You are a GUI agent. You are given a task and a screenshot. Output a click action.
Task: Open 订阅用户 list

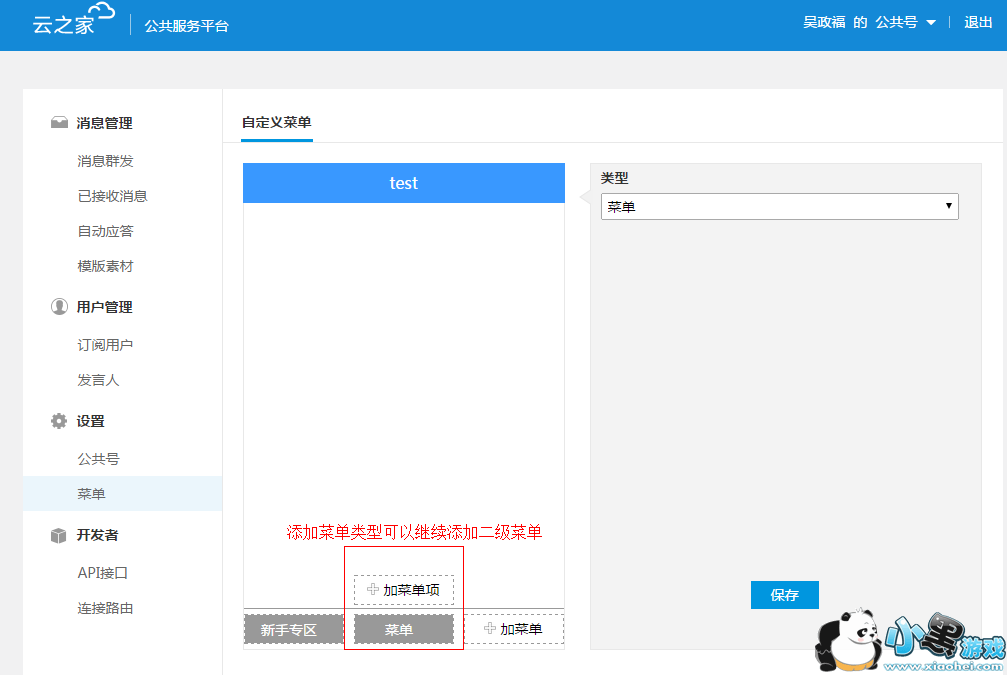[105, 345]
